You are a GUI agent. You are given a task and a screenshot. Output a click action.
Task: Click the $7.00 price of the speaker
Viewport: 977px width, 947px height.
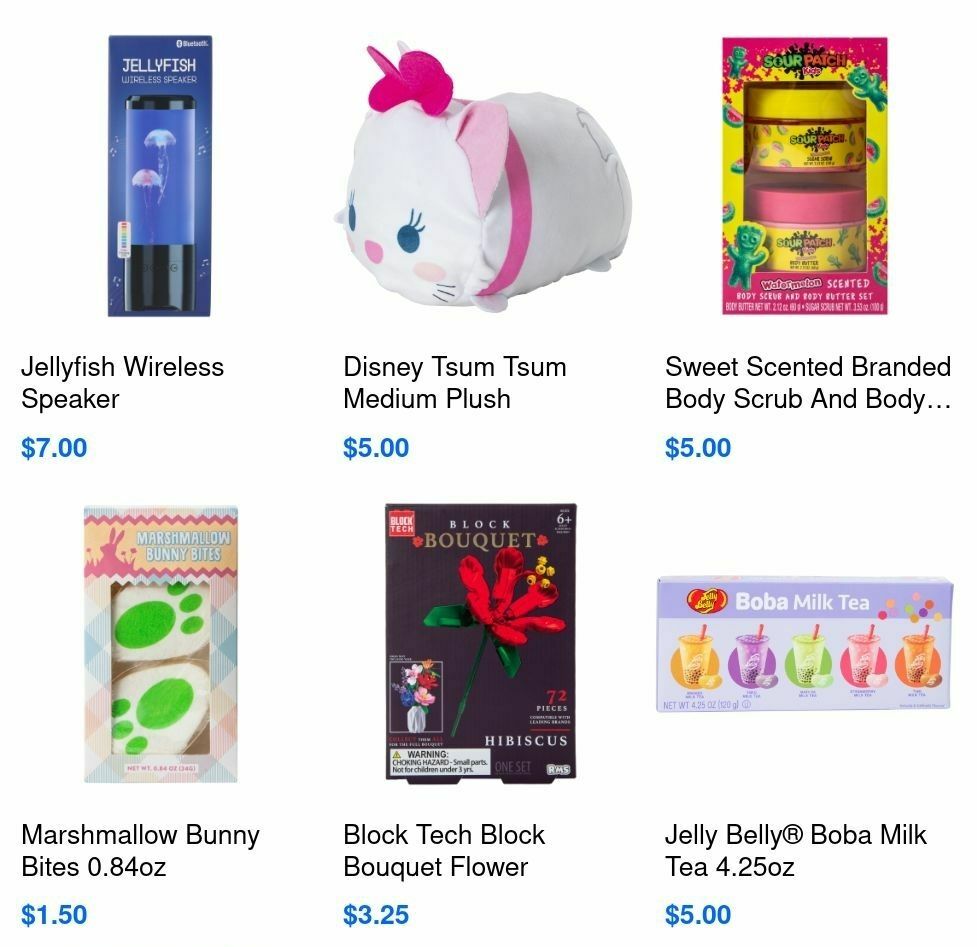coord(54,448)
